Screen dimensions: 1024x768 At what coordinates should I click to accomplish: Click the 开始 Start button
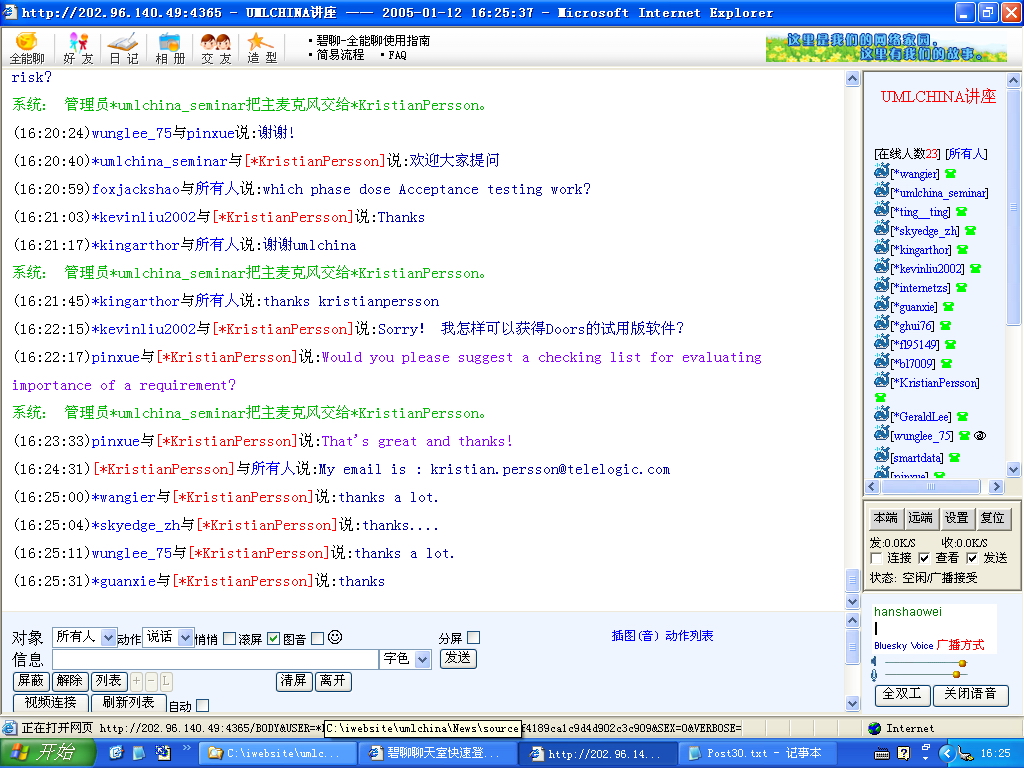click(x=48, y=753)
